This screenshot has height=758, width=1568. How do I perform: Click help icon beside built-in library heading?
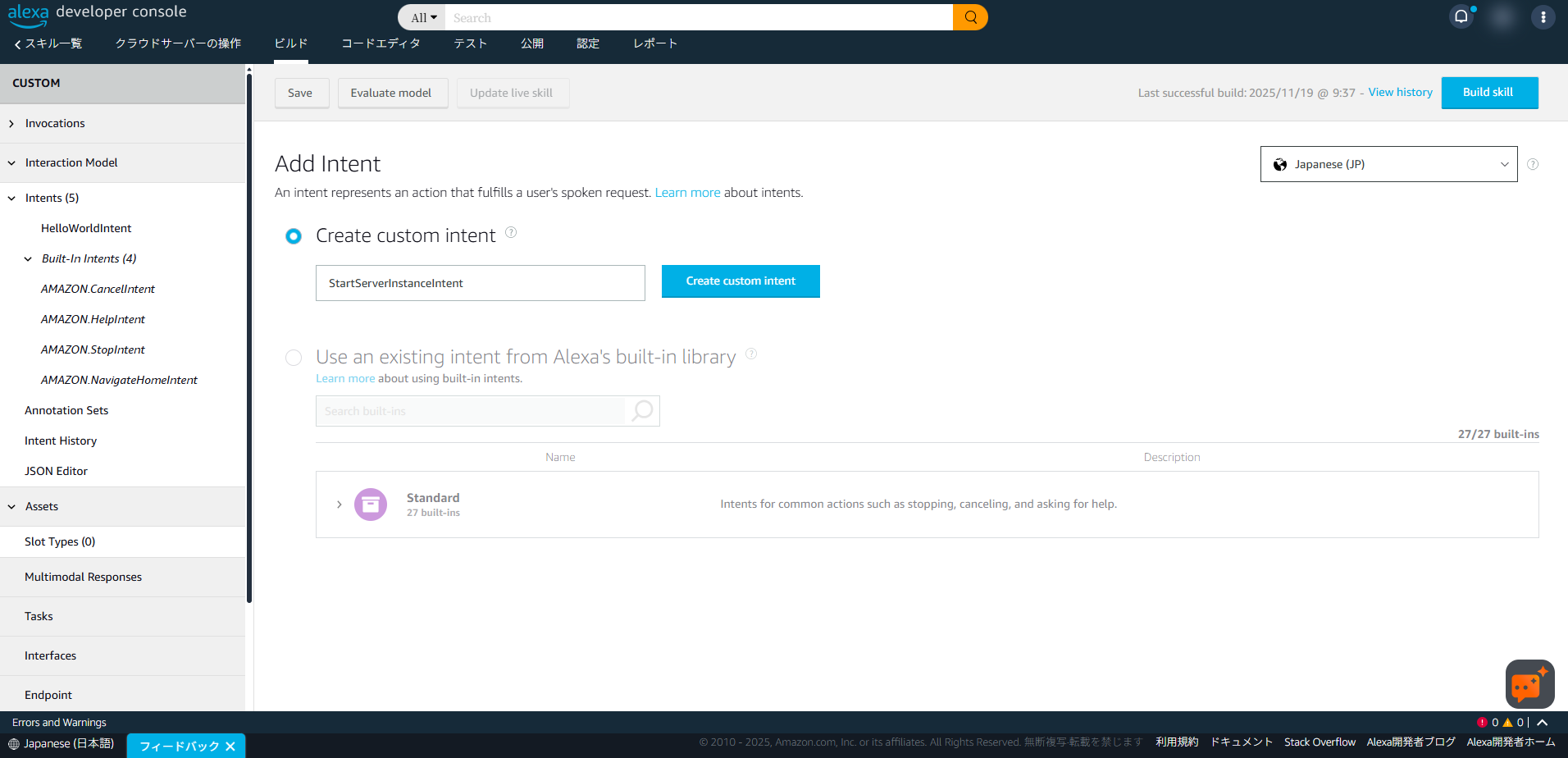click(751, 354)
